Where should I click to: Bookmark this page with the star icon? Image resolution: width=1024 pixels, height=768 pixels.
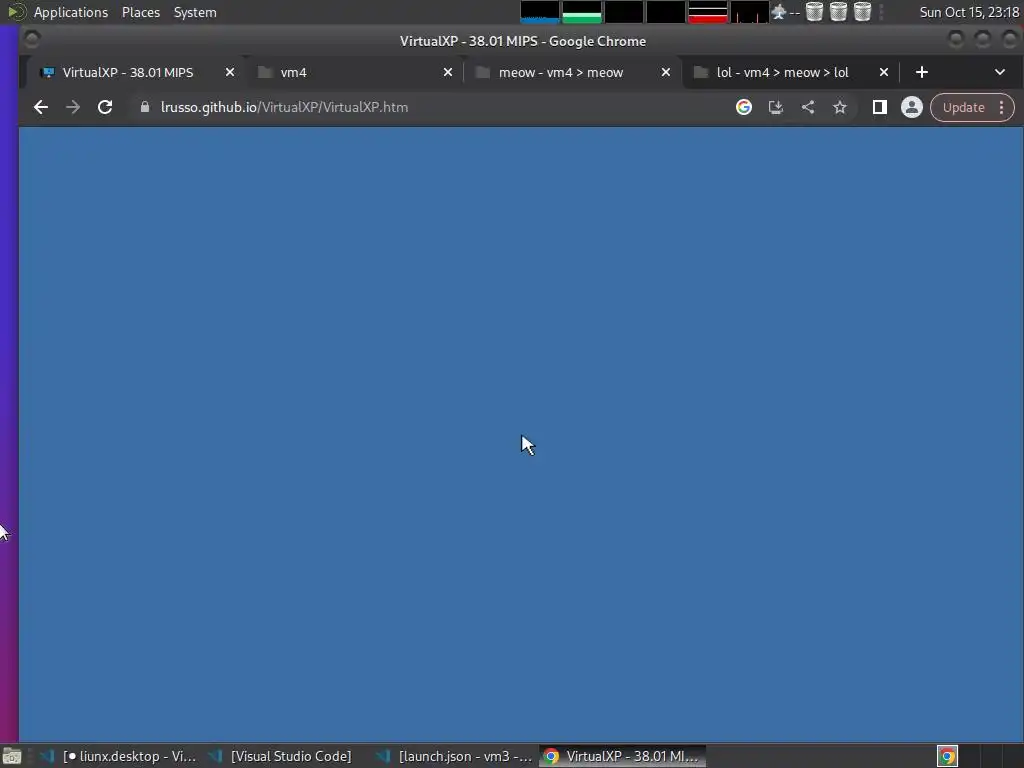840,107
